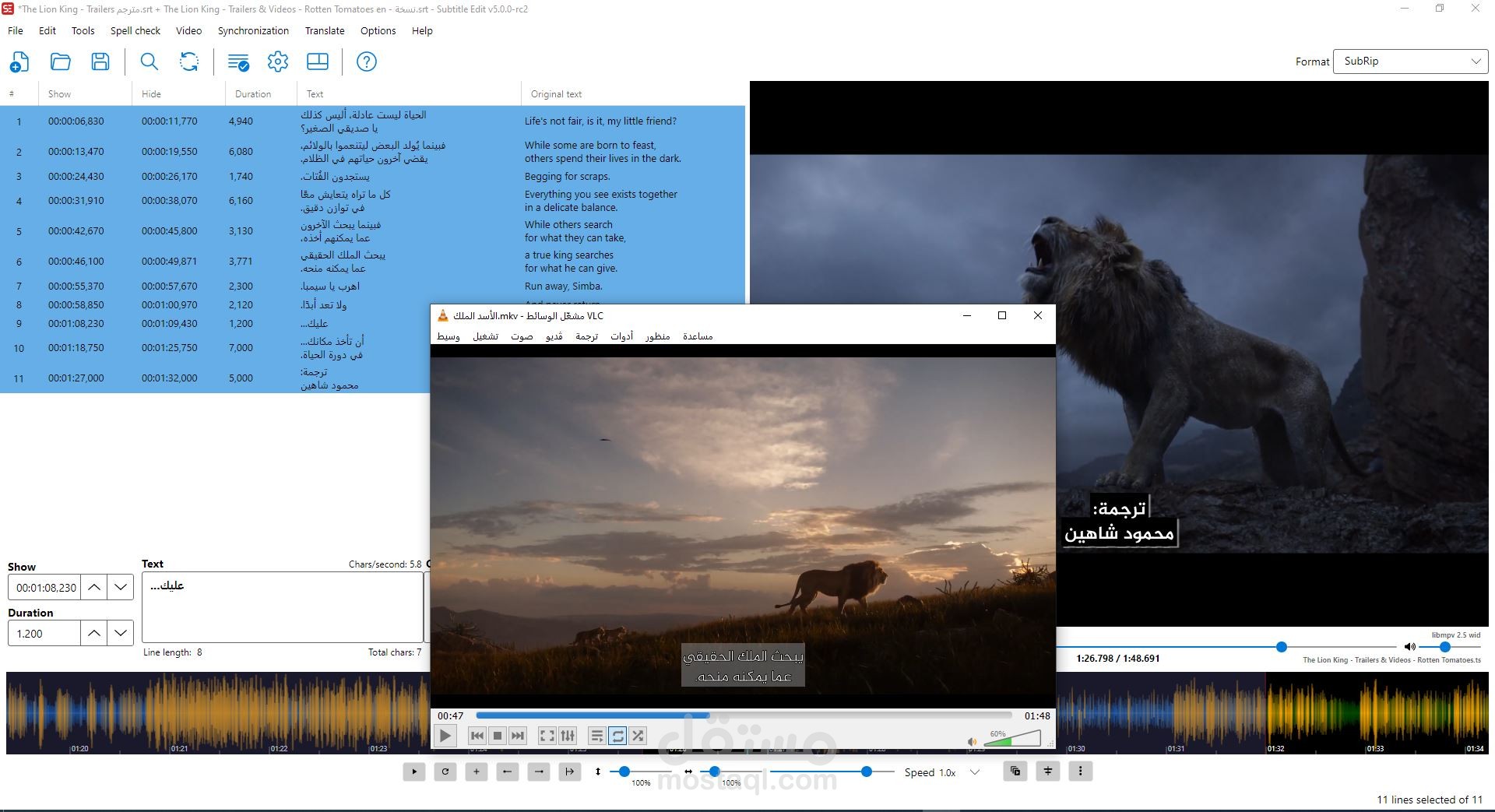Image resolution: width=1495 pixels, height=812 pixels.
Task: Adjust the VLC volume slider at 60%
Action: pyautogui.click(x=1012, y=740)
